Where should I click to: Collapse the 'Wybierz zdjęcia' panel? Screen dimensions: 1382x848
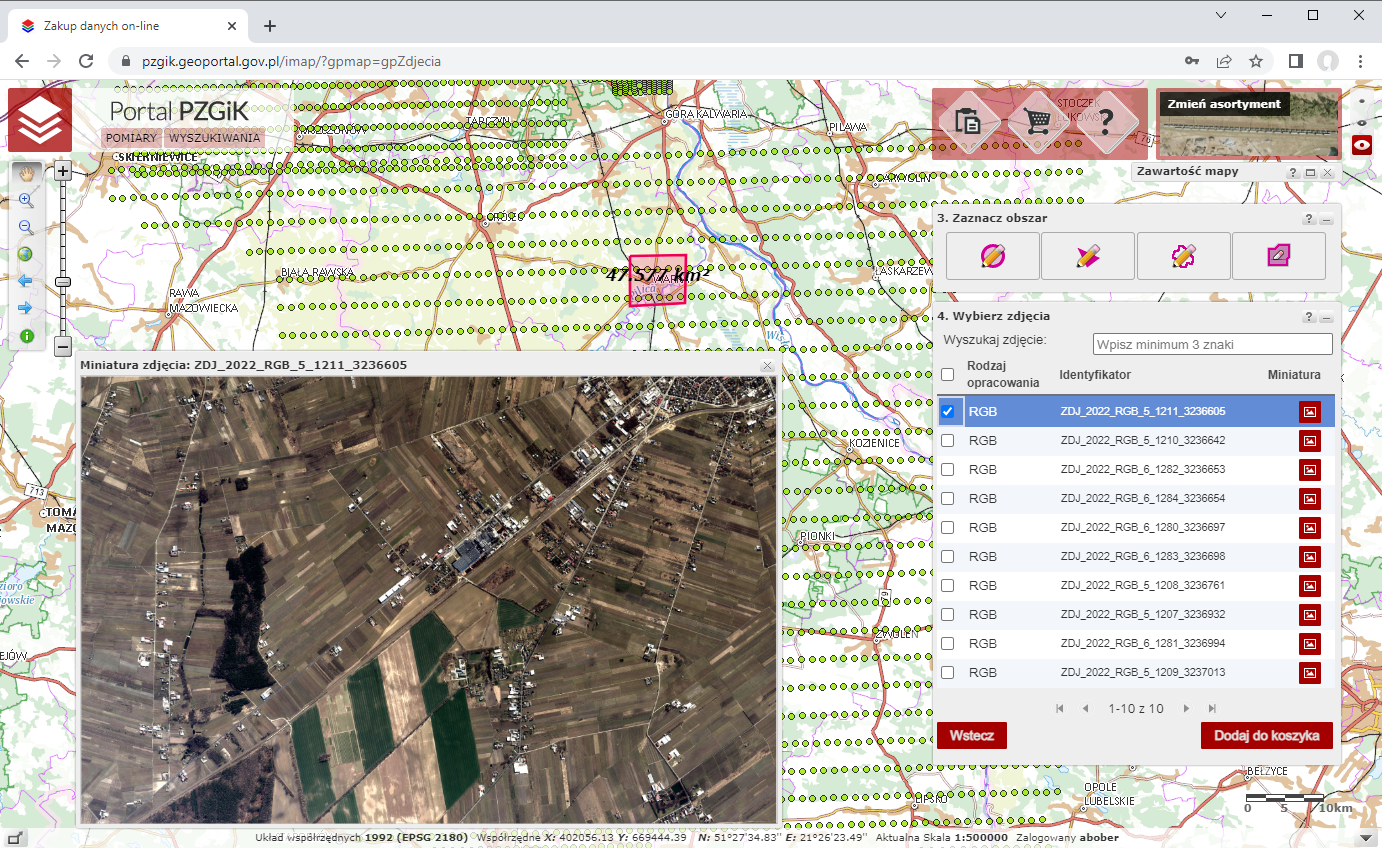point(1327,317)
